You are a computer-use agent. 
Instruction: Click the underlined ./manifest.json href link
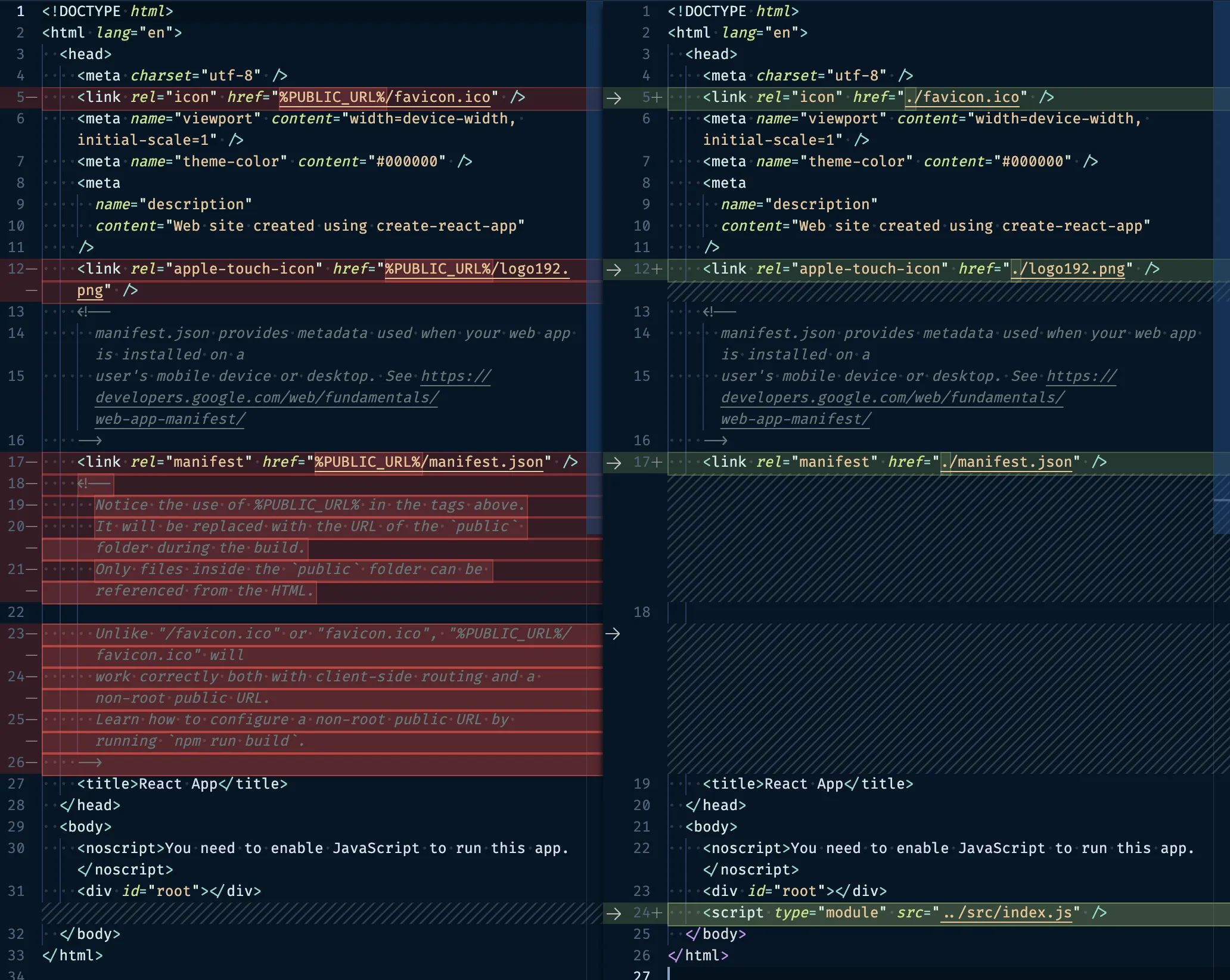(1007, 462)
